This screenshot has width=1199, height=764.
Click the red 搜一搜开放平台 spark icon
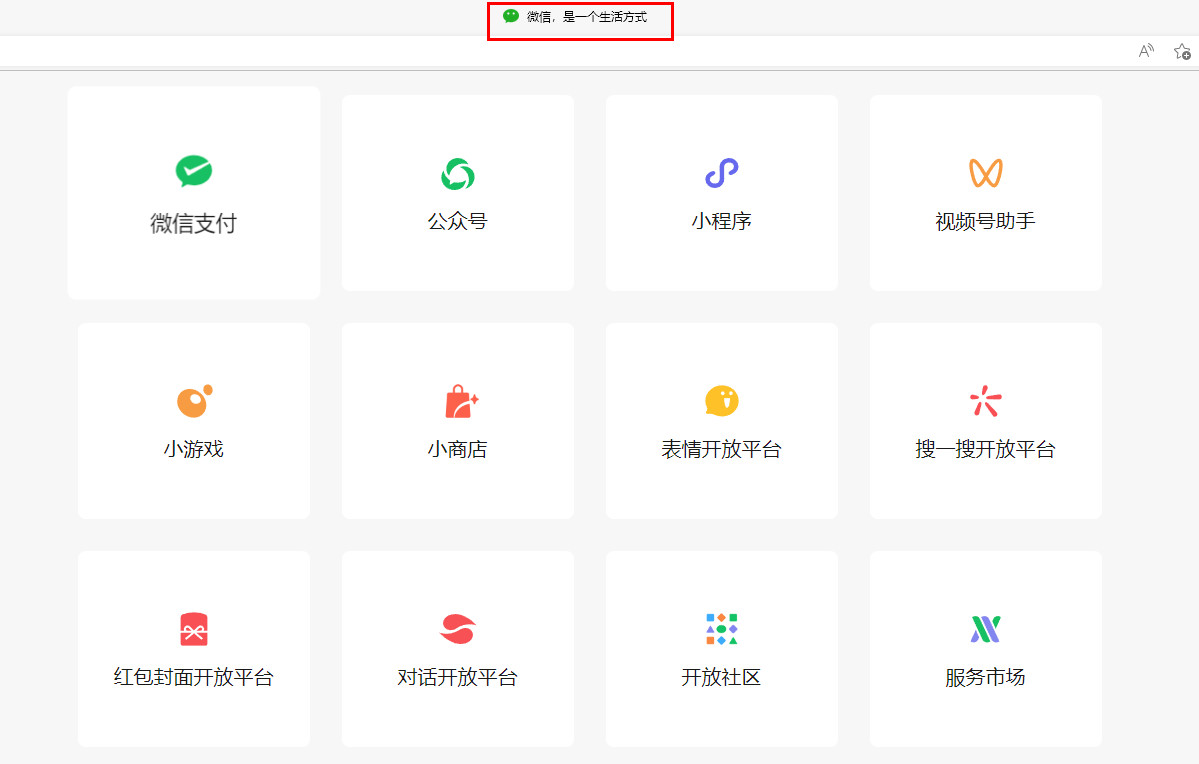pyautogui.click(x=986, y=401)
